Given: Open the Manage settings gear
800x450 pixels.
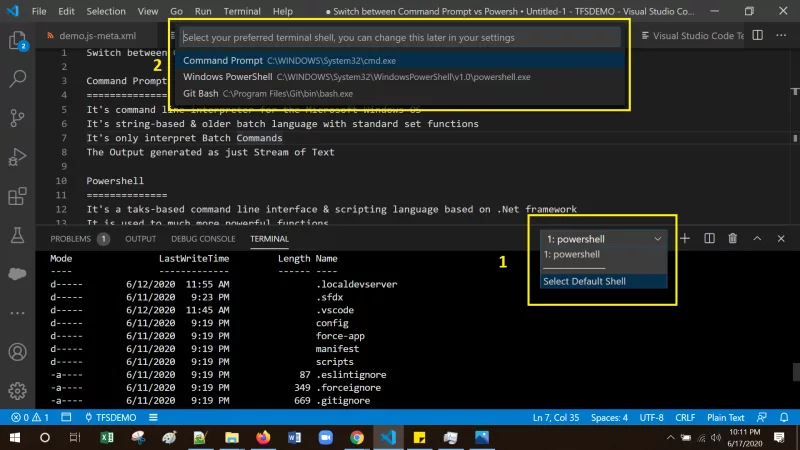Looking at the screenshot, I should coord(17,390).
